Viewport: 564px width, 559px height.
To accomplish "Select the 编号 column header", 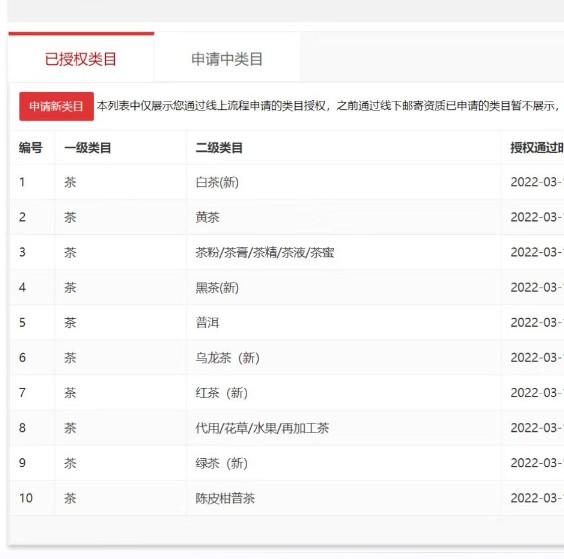I will pos(31,147).
